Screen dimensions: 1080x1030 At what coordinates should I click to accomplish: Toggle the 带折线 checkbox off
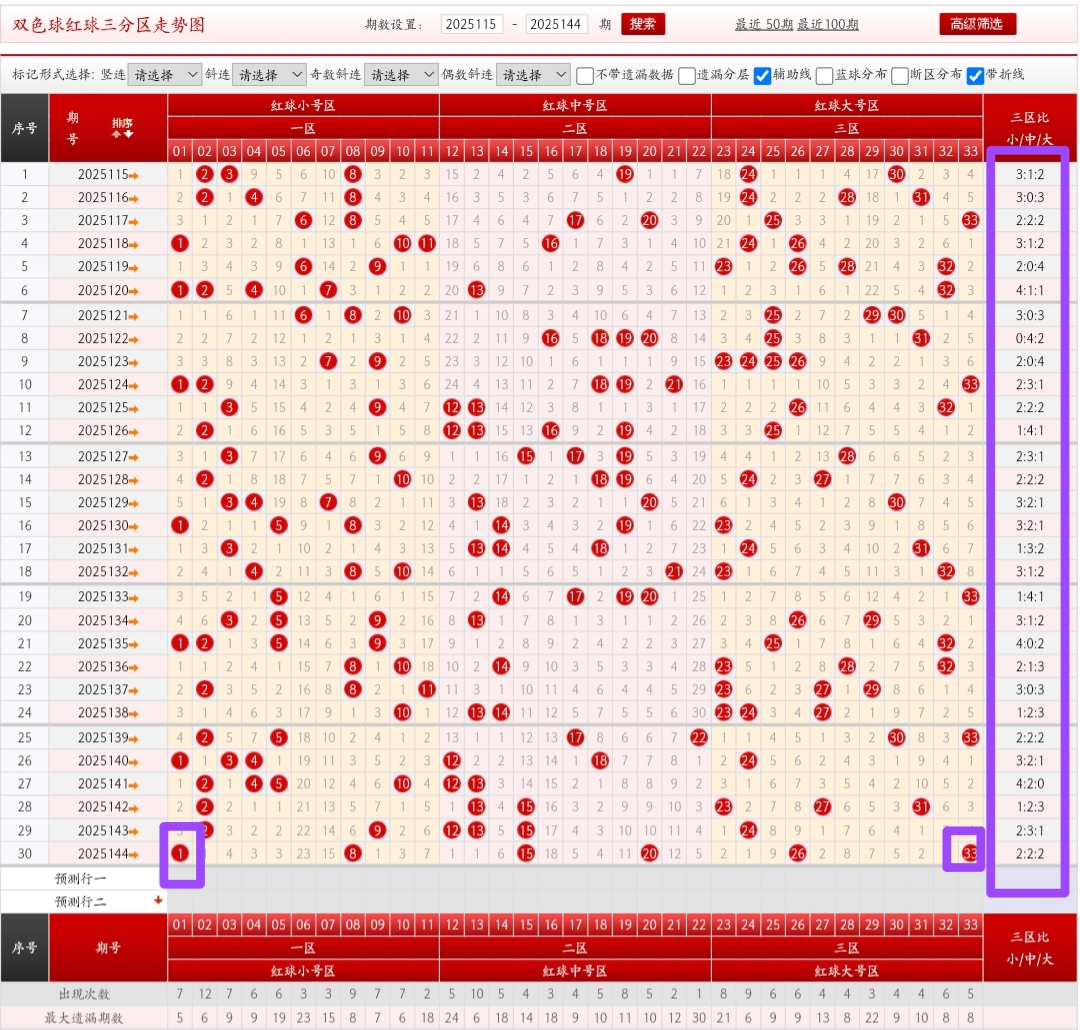(975, 75)
